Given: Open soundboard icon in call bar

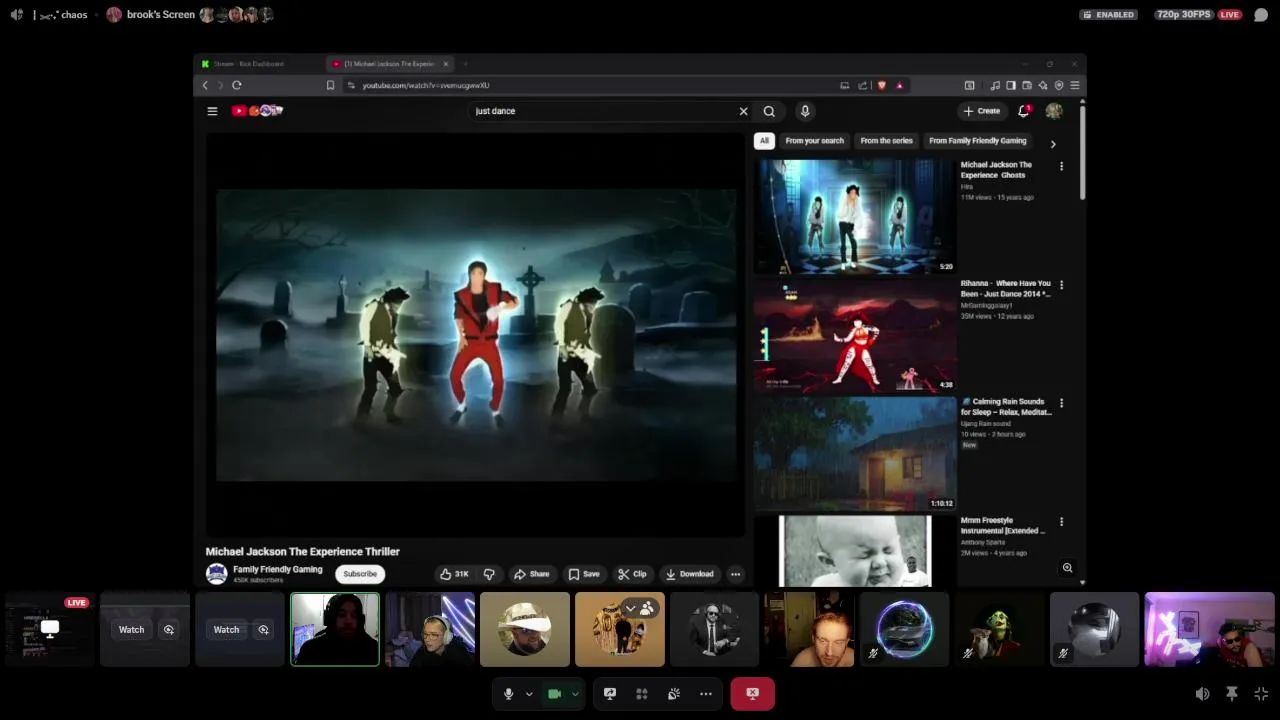Looking at the screenshot, I should [674, 694].
